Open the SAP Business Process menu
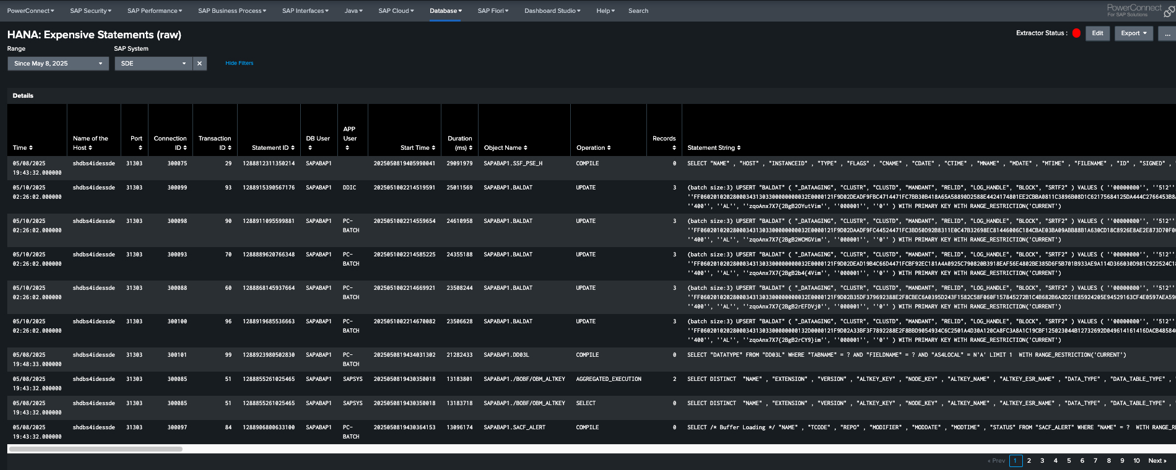 (x=232, y=11)
